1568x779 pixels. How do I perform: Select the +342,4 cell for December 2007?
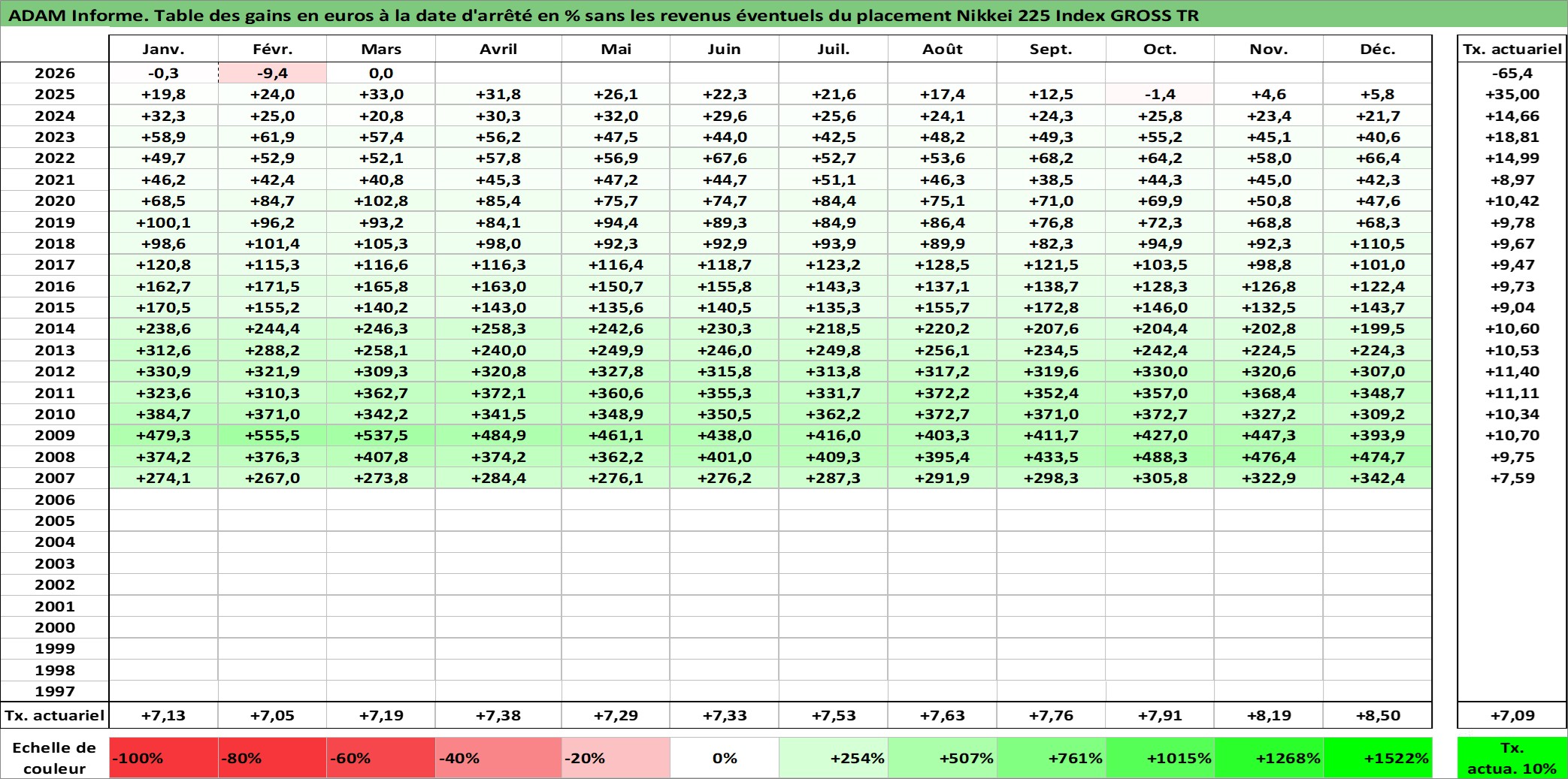click(x=1377, y=478)
